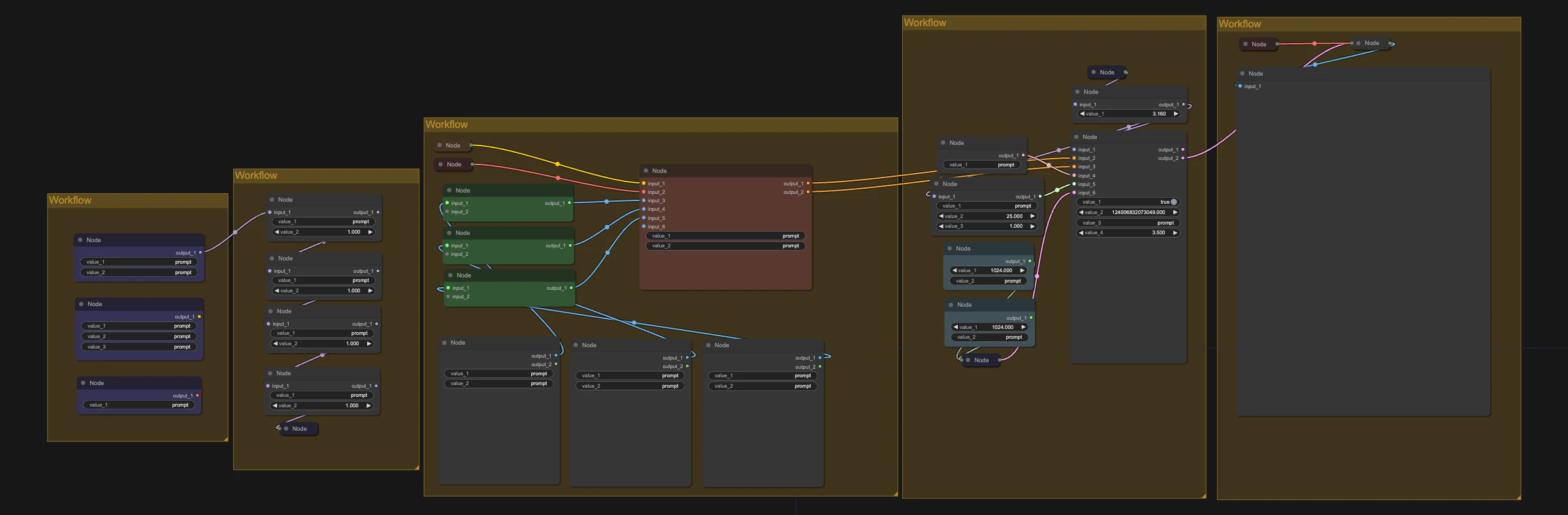
Task: Click input_2 red port on brown node
Action: (x=644, y=192)
